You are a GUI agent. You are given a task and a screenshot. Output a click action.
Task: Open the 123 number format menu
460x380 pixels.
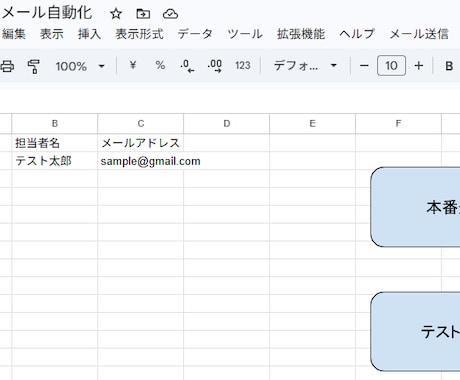pyautogui.click(x=242, y=65)
